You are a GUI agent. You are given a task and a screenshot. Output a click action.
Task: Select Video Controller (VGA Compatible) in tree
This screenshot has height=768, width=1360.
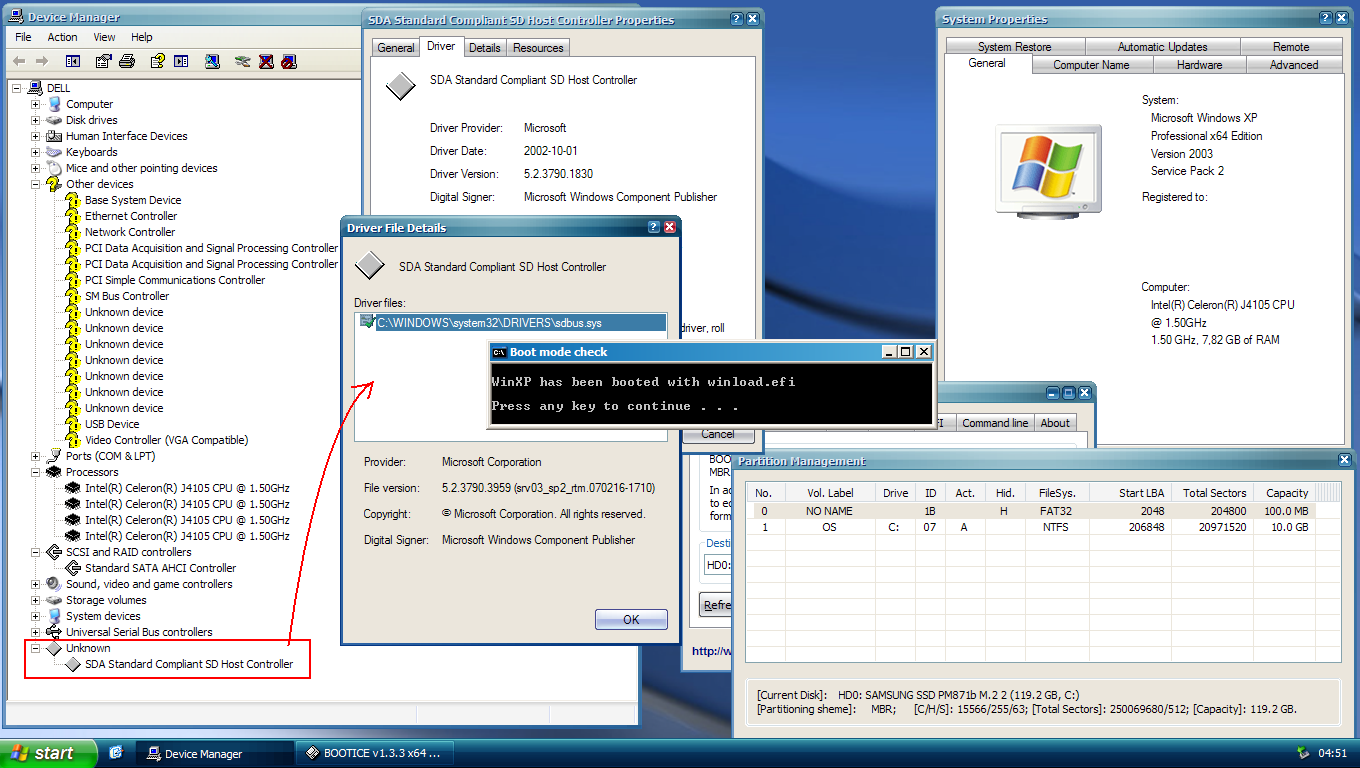click(x=166, y=440)
